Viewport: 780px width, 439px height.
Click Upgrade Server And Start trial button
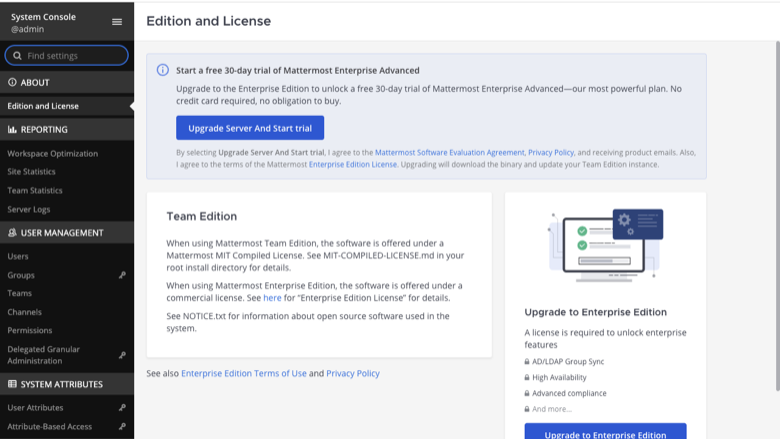(250, 128)
